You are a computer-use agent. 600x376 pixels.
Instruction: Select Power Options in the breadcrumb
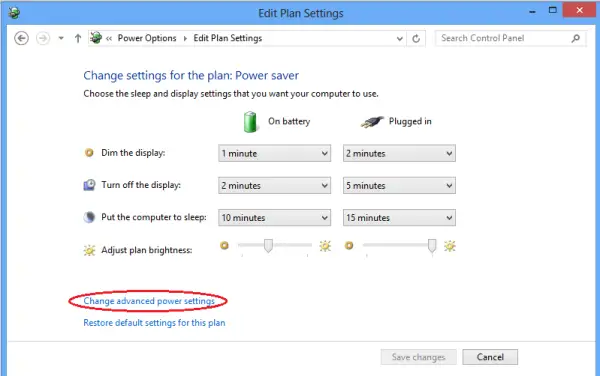pos(147,38)
